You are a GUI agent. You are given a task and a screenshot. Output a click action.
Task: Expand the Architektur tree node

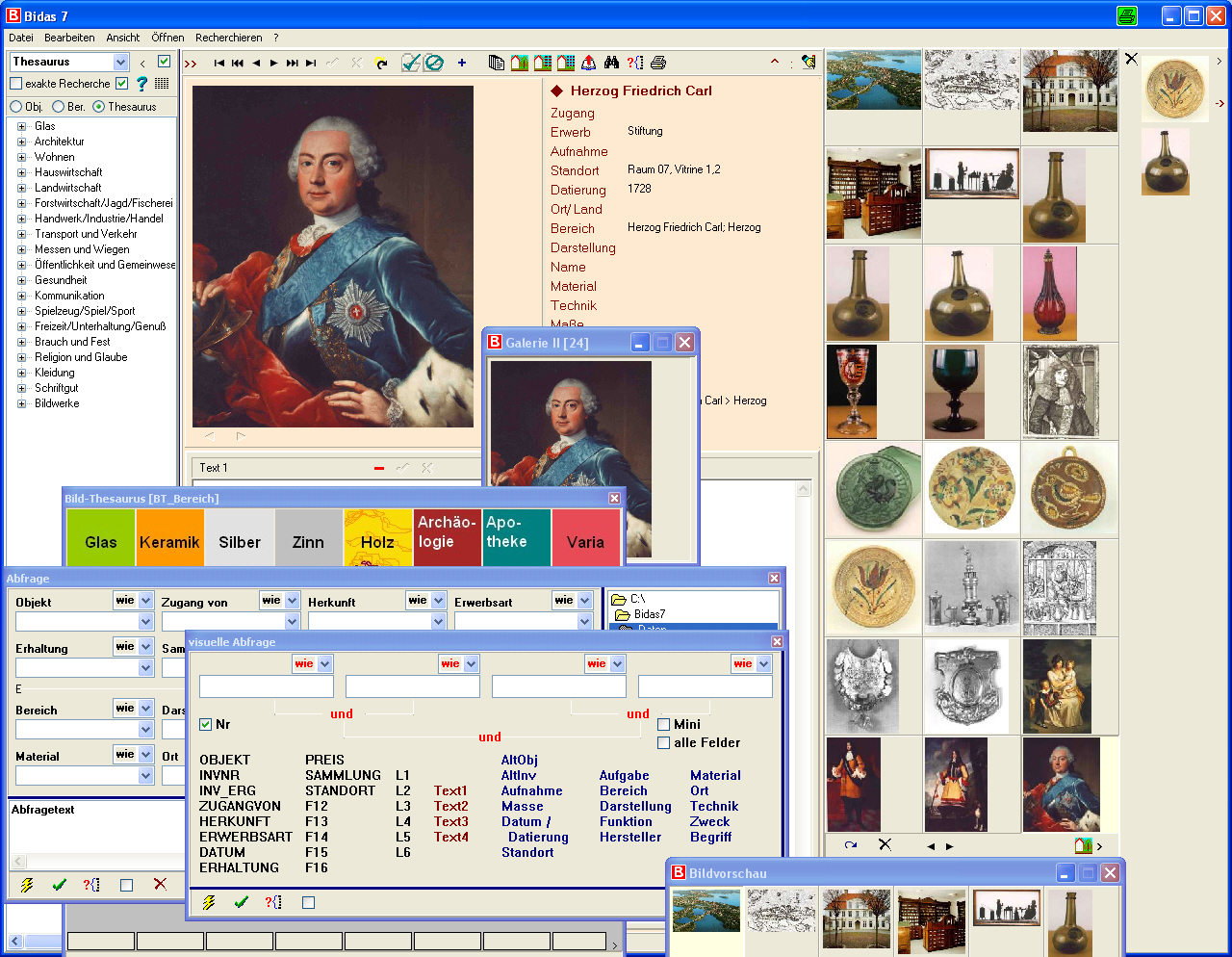tap(21, 142)
